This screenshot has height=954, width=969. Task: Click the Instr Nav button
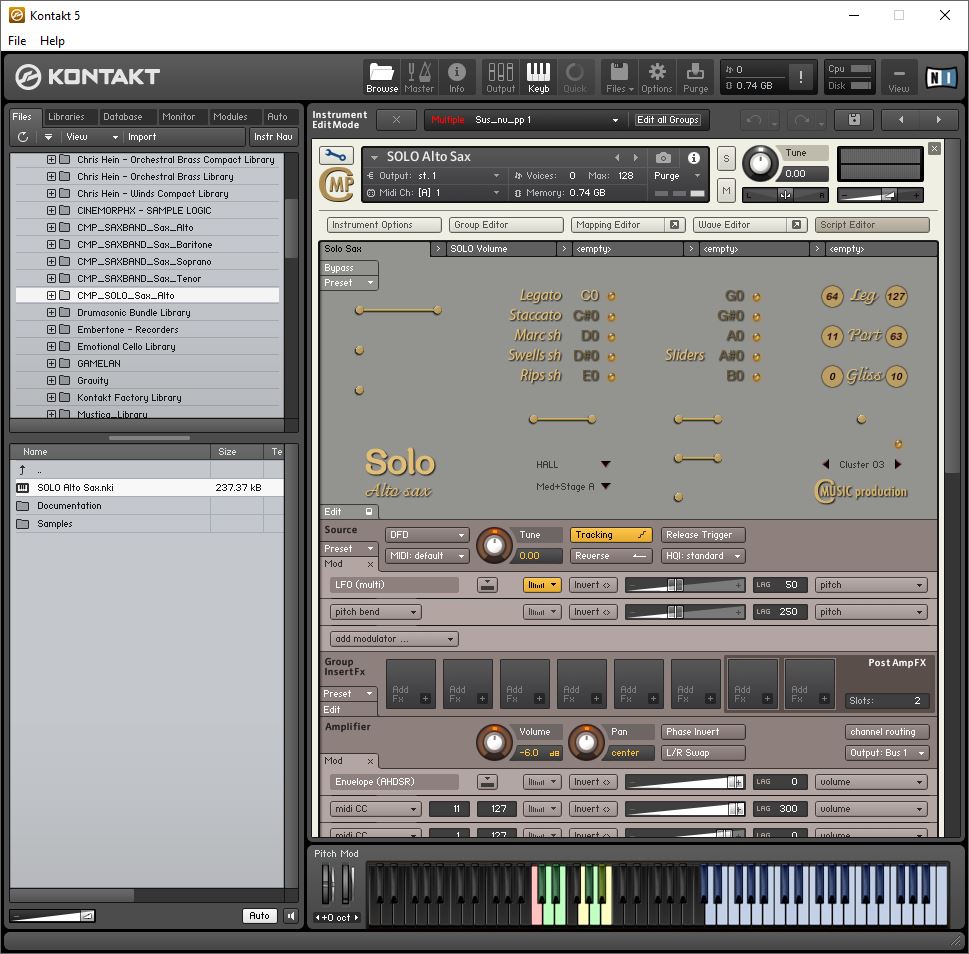pos(273,137)
